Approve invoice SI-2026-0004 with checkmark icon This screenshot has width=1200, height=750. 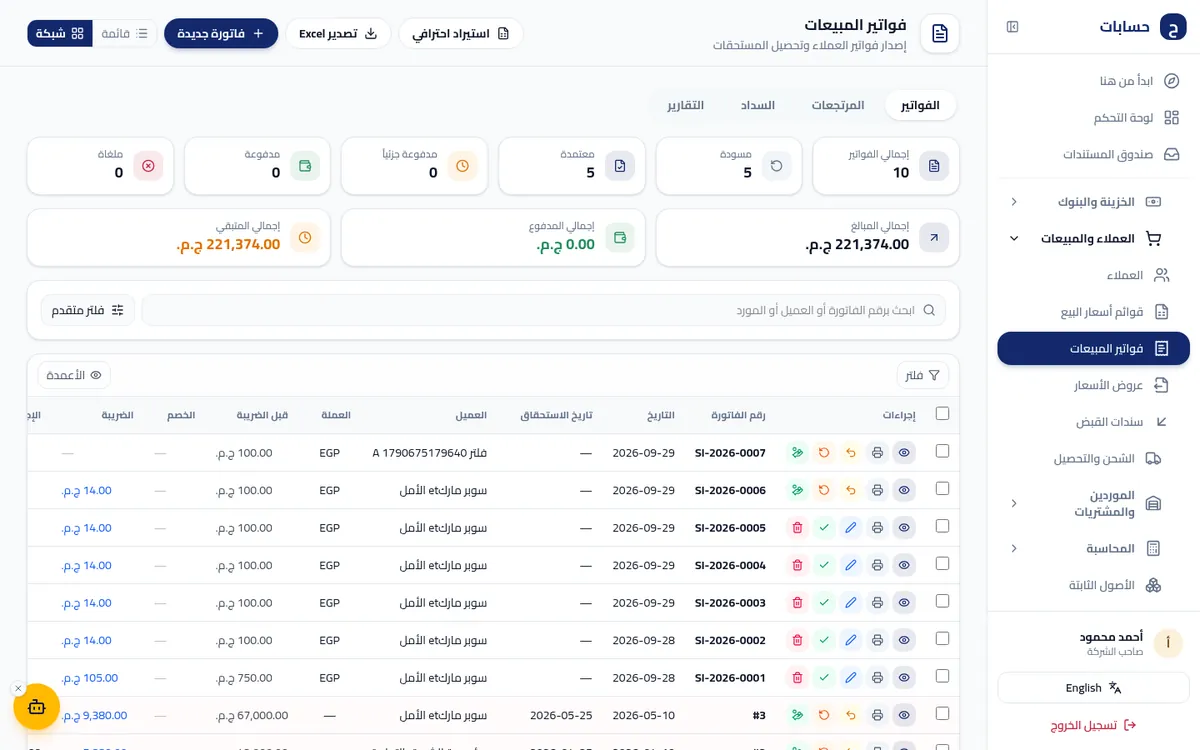click(x=824, y=565)
